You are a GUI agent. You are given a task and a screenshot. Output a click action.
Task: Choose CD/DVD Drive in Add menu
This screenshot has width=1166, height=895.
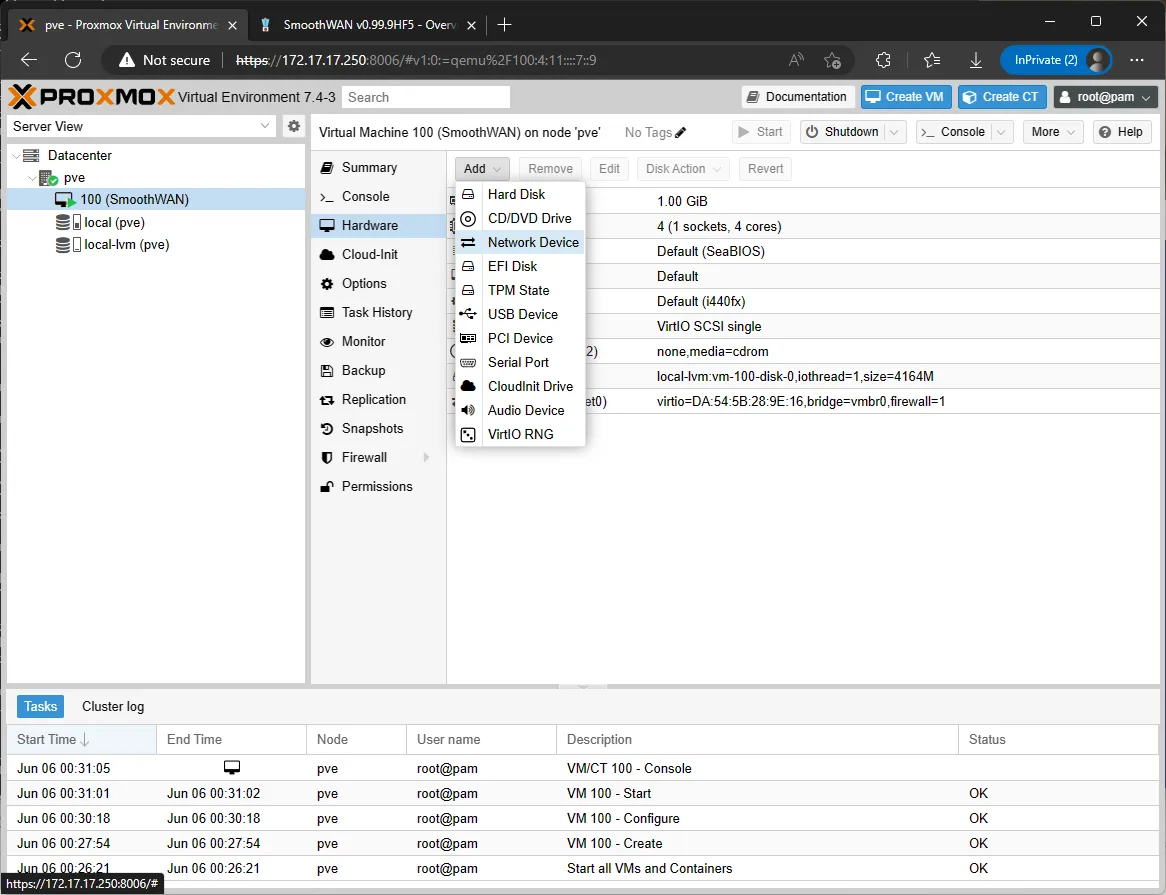tap(520, 218)
